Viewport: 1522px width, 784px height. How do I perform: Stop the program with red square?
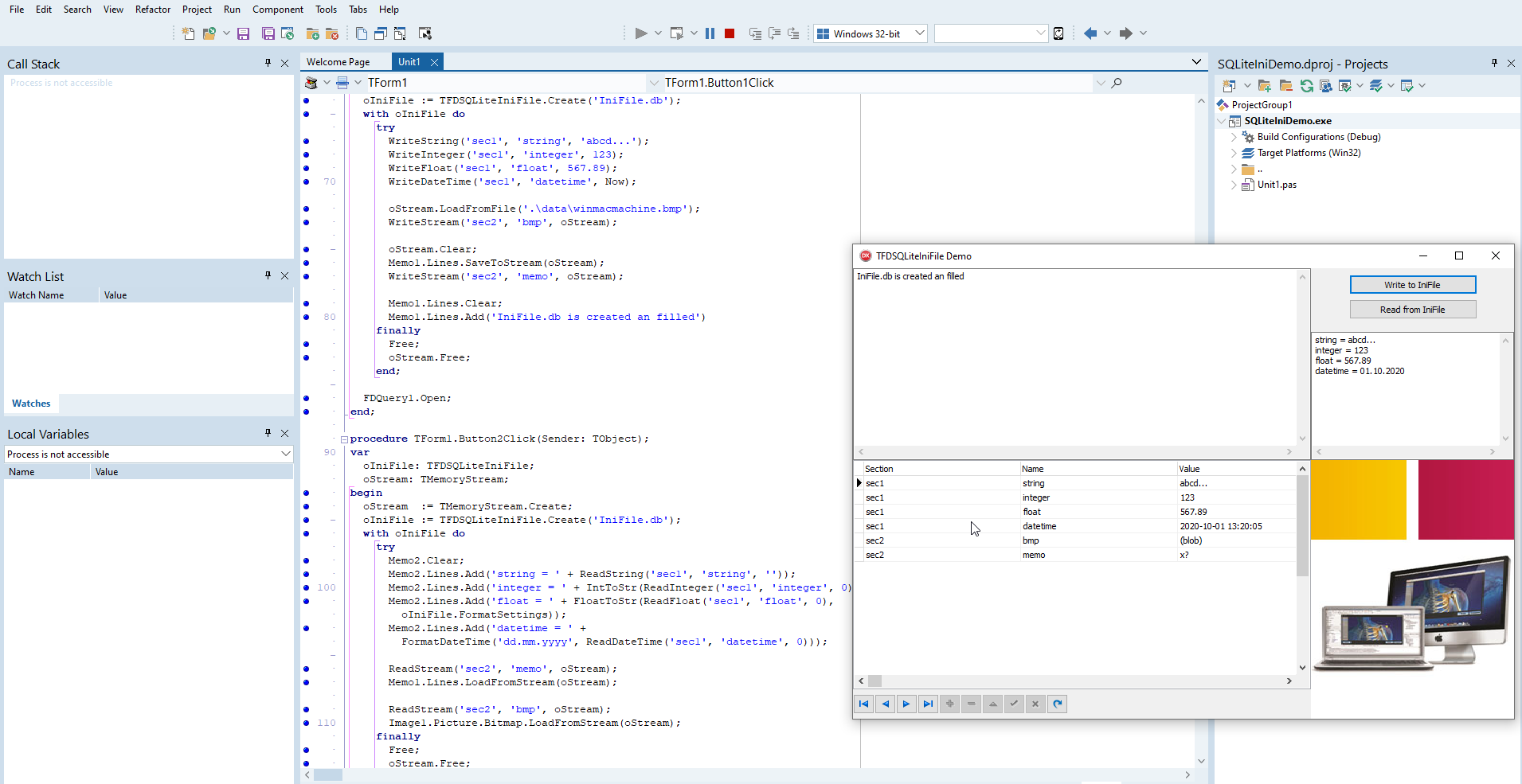pyautogui.click(x=730, y=33)
